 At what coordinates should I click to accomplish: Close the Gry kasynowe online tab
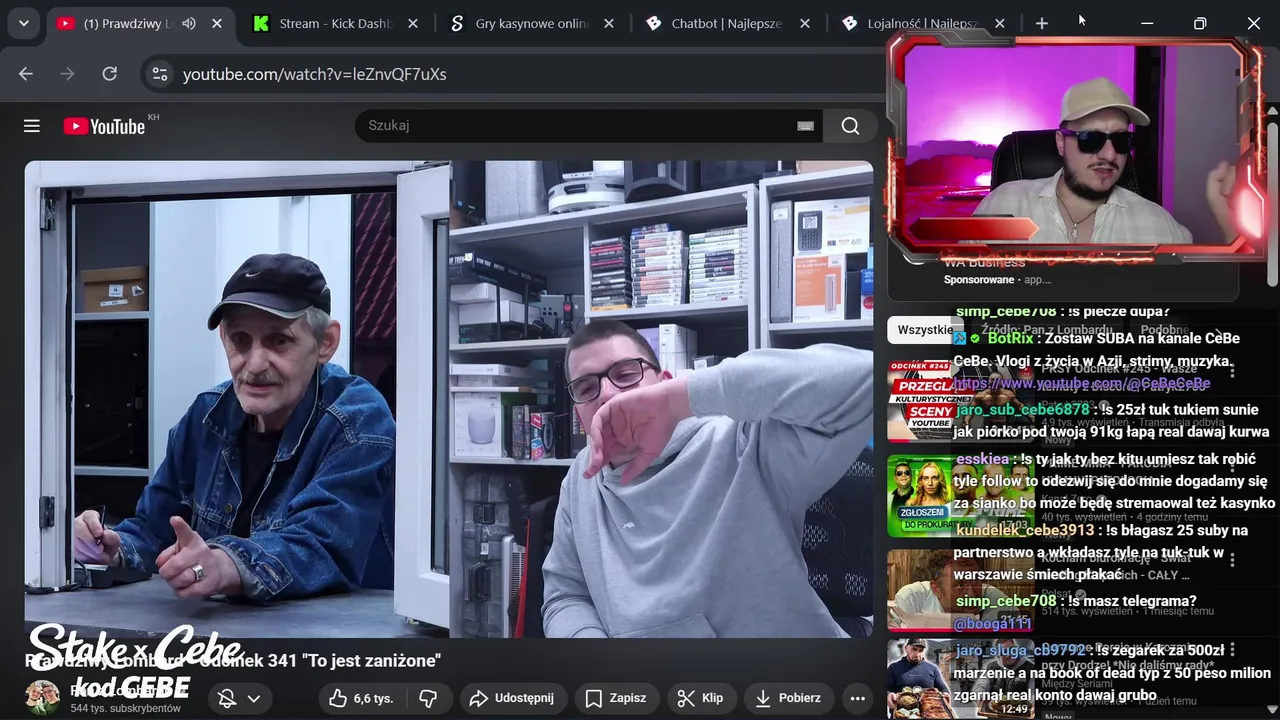coord(609,23)
